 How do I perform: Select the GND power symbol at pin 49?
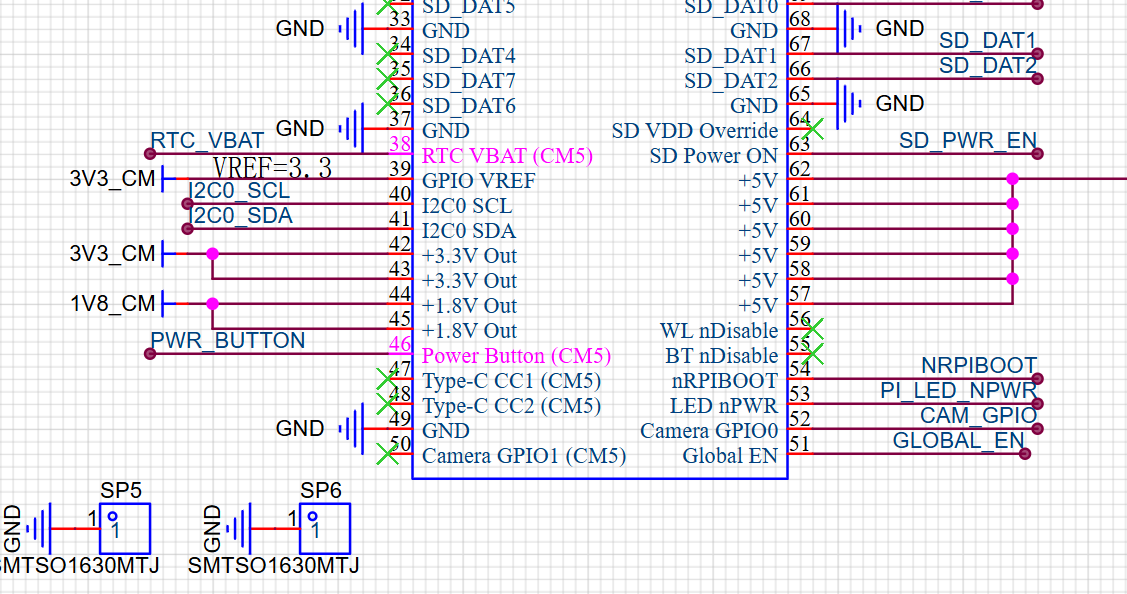pos(351,429)
